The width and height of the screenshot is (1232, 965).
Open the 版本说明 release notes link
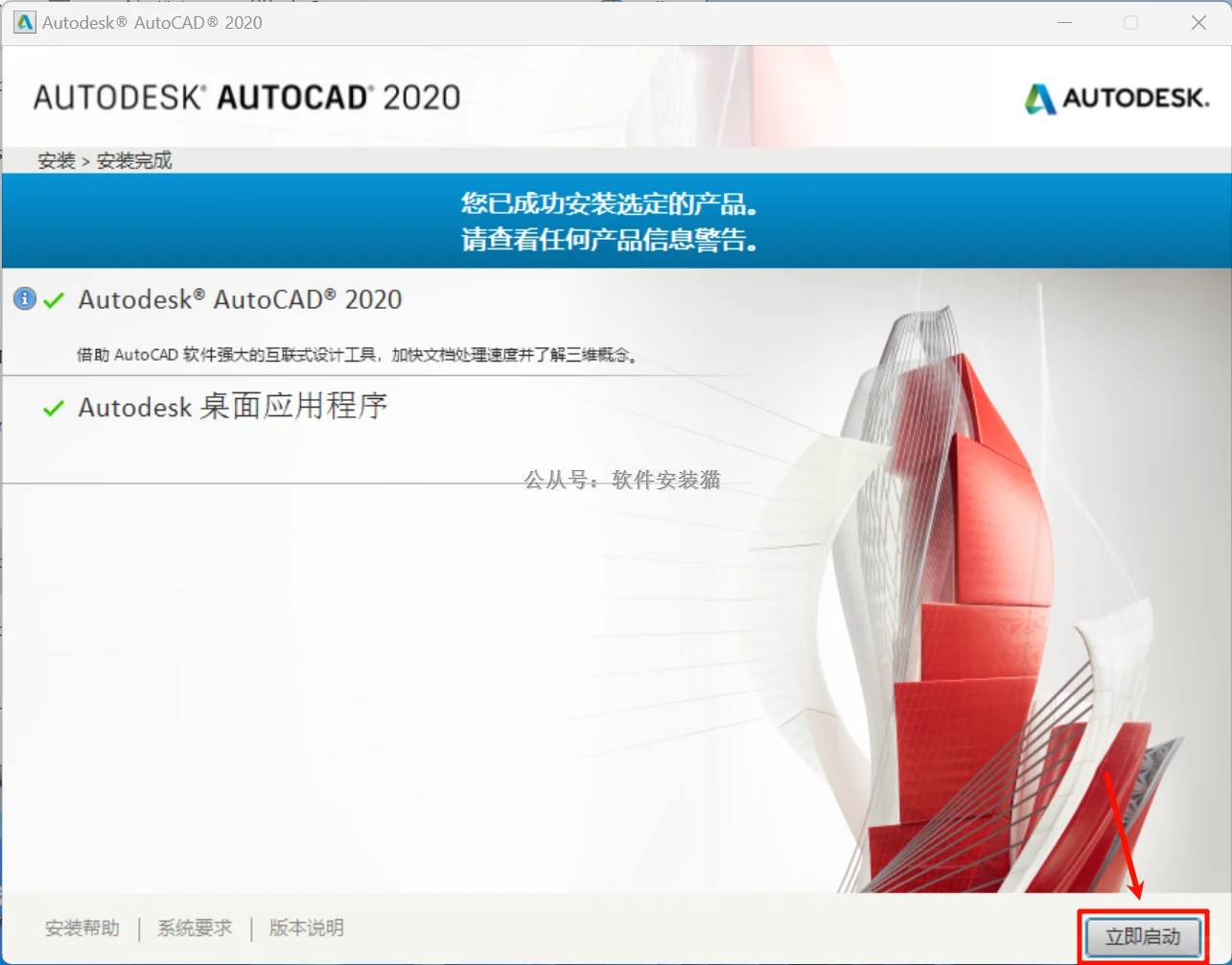click(305, 928)
